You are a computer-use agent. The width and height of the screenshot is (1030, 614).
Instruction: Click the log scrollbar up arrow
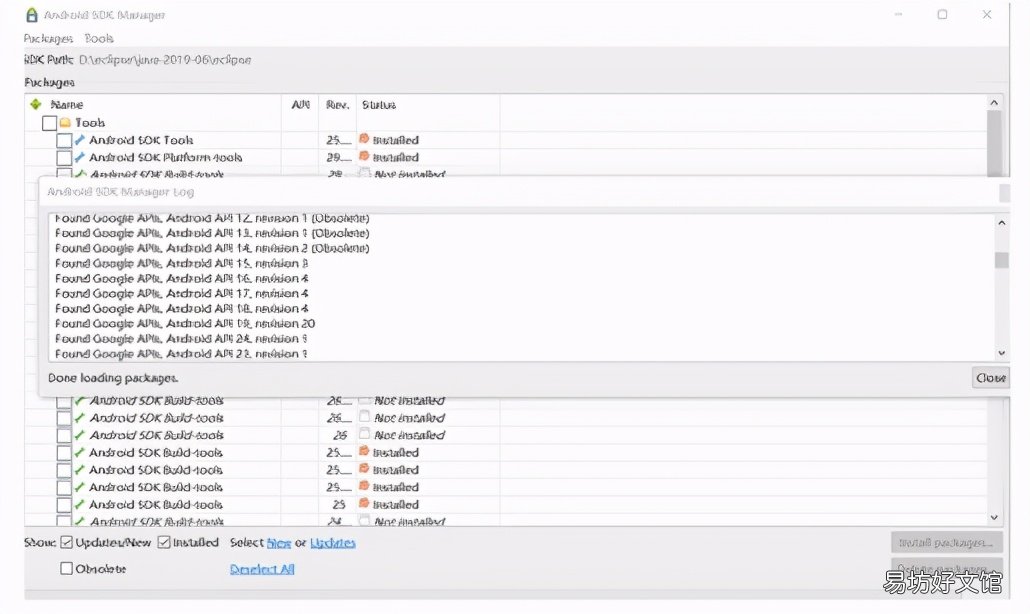pyautogui.click(x=1002, y=223)
